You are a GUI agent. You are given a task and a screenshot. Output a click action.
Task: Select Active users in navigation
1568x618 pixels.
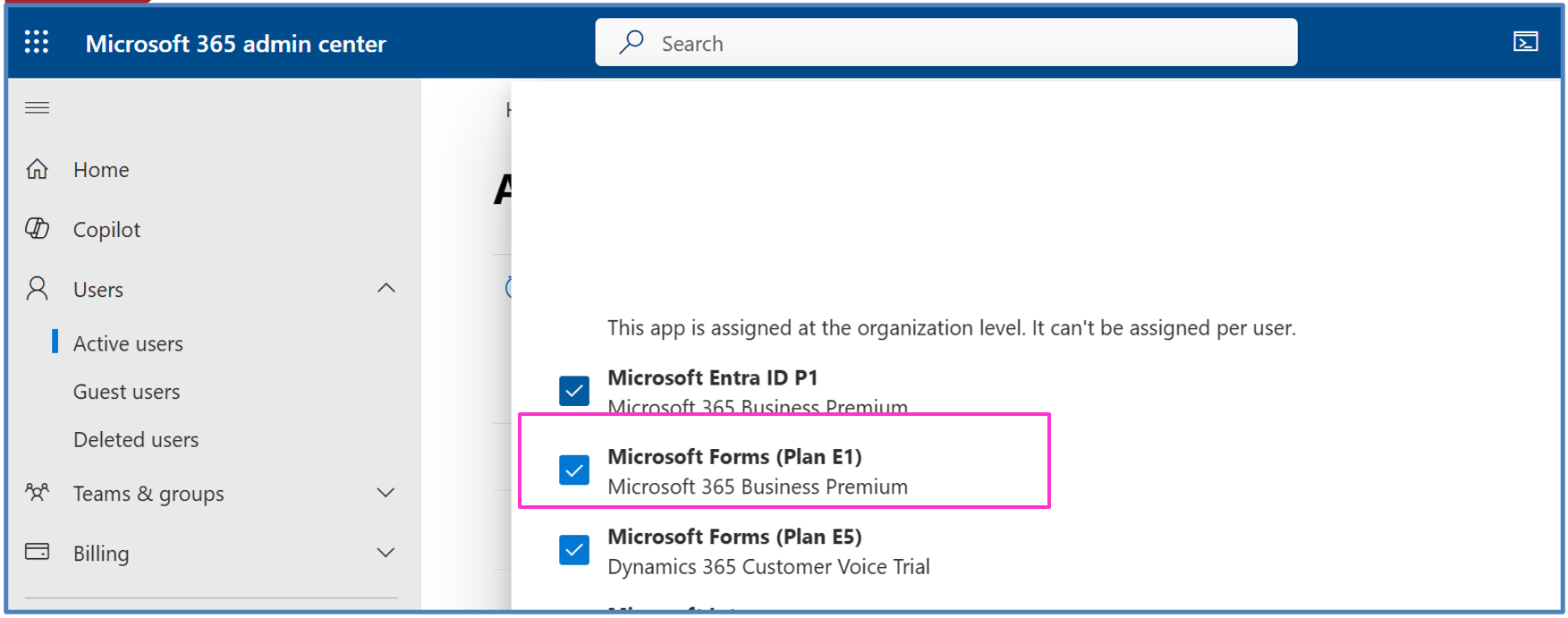[128, 343]
